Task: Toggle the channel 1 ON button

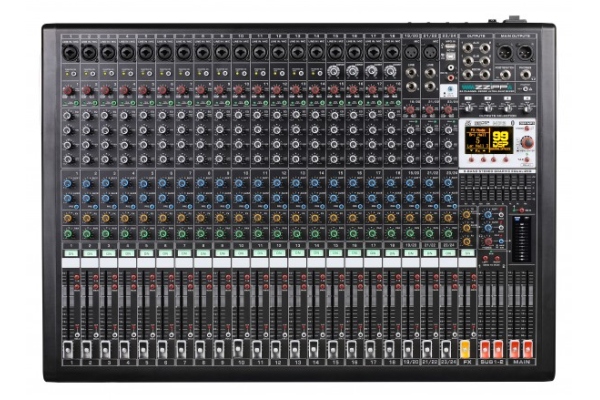Action: (x=71, y=253)
